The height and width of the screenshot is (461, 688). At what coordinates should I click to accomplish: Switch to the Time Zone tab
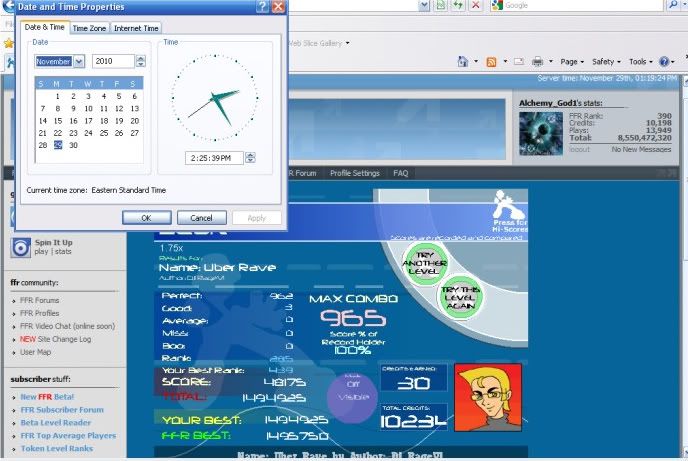pos(89,28)
